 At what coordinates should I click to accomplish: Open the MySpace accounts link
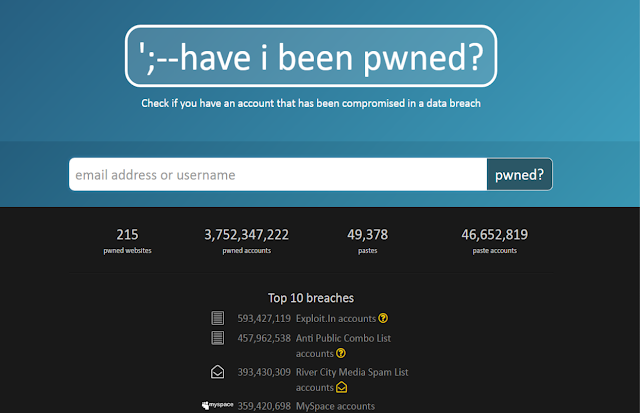click(335, 406)
